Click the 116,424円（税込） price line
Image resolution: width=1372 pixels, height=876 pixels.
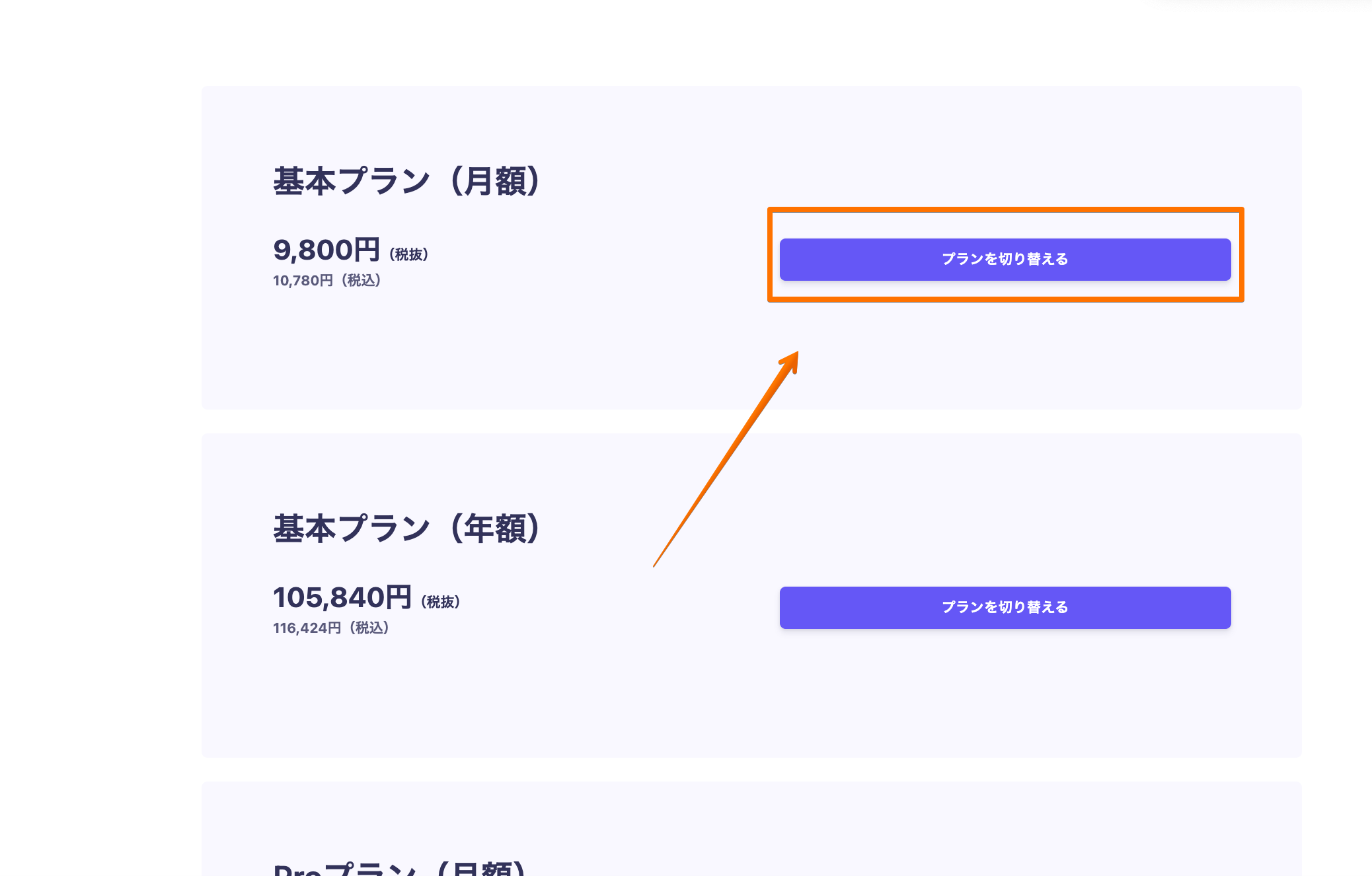click(331, 628)
